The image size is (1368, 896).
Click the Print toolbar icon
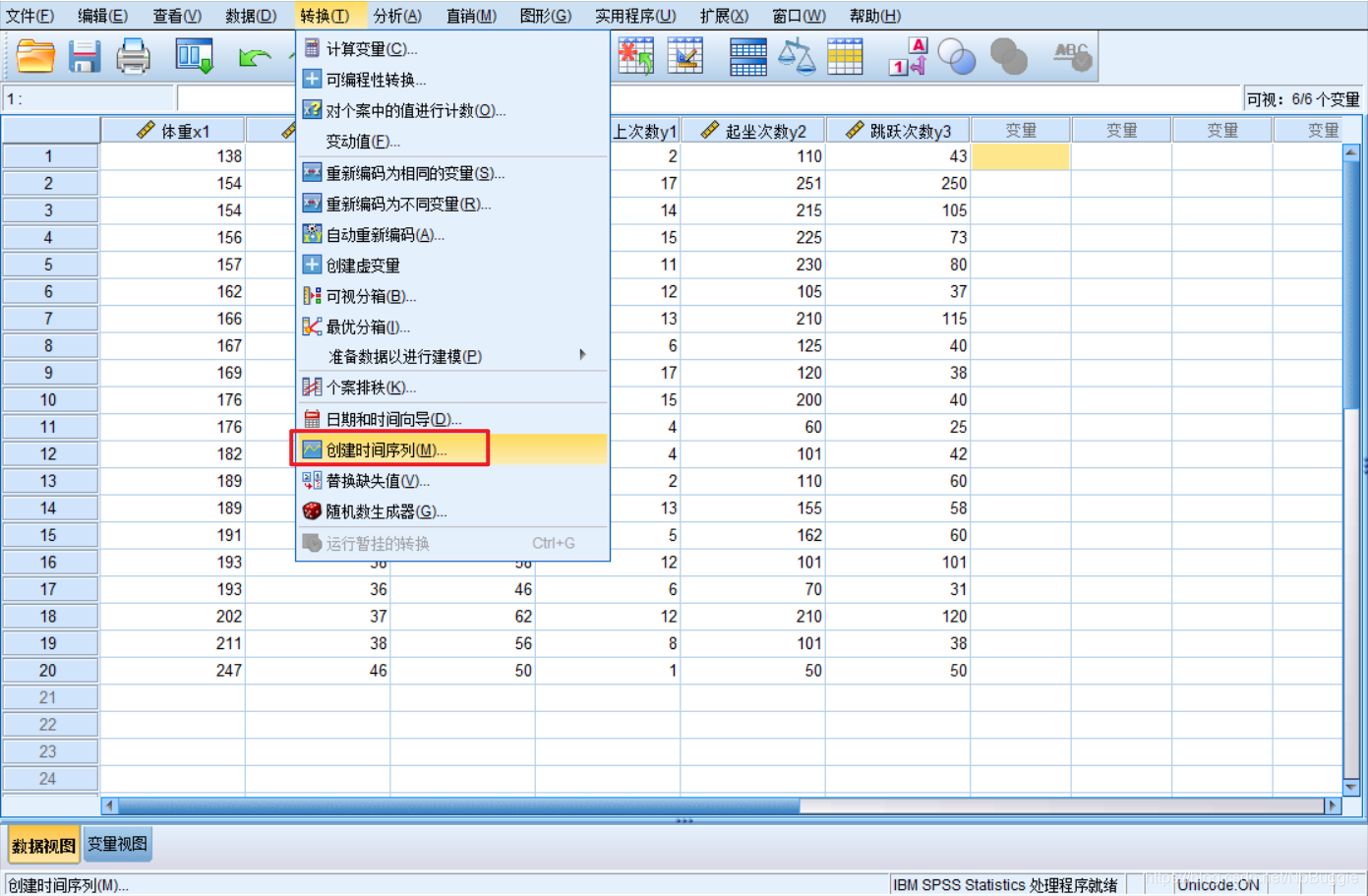tap(133, 57)
